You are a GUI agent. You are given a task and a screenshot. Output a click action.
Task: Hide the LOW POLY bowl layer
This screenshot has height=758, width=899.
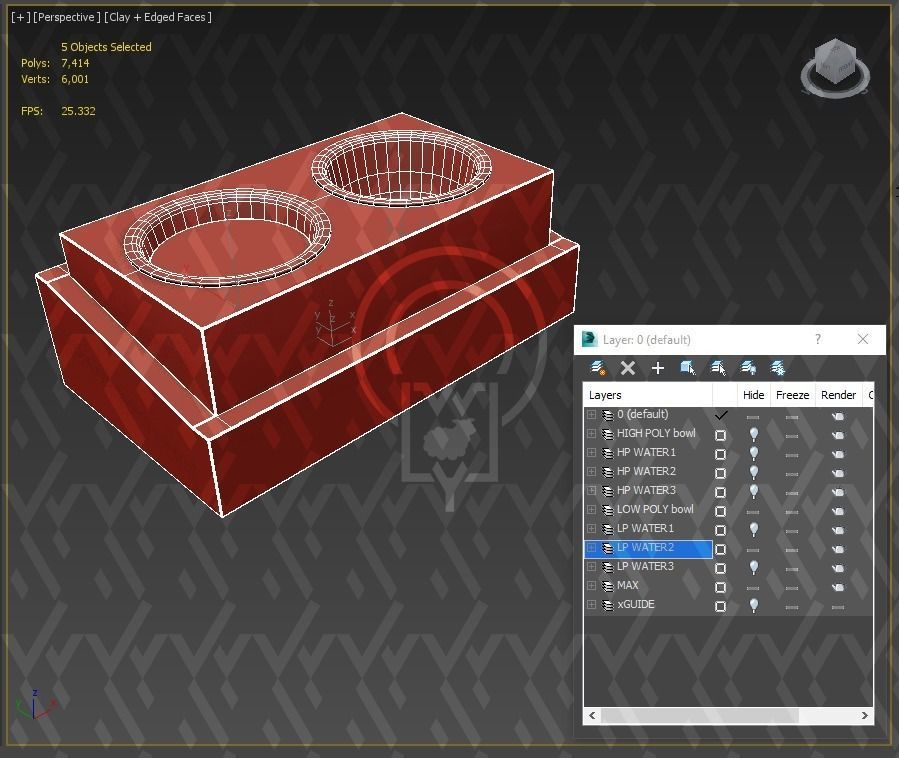(x=753, y=511)
